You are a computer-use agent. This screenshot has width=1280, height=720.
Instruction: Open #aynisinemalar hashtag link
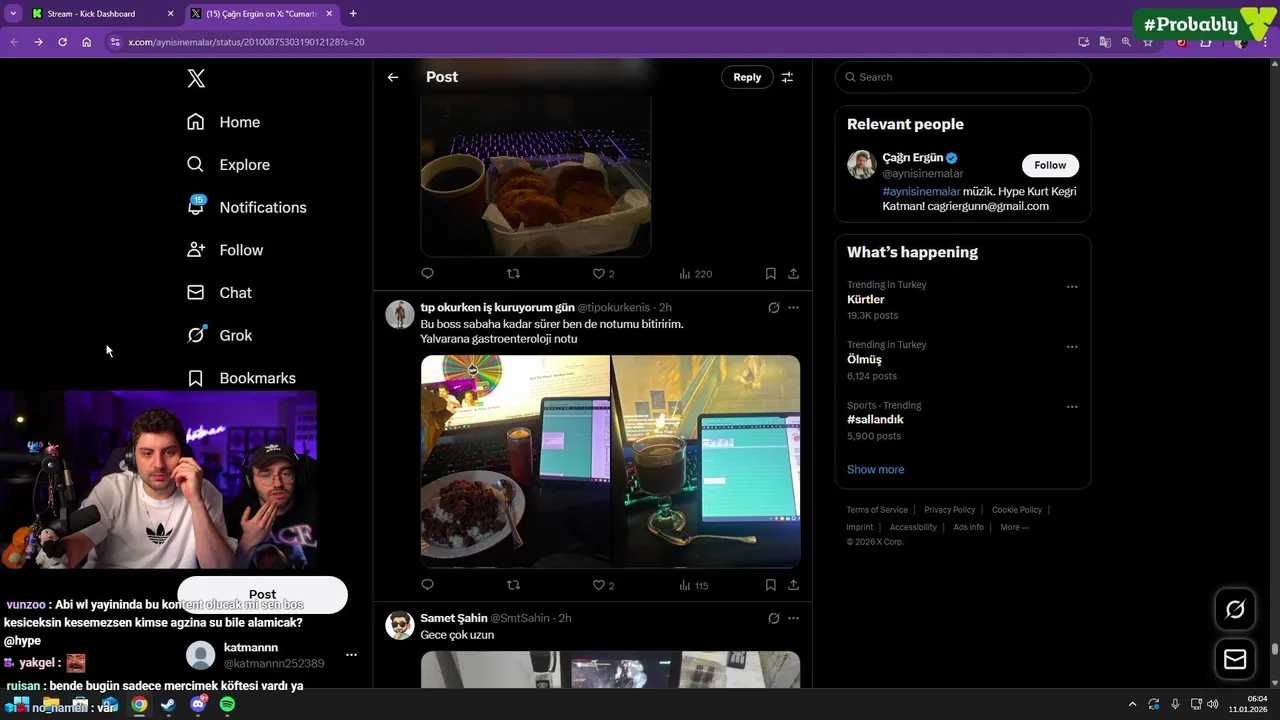(921, 191)
